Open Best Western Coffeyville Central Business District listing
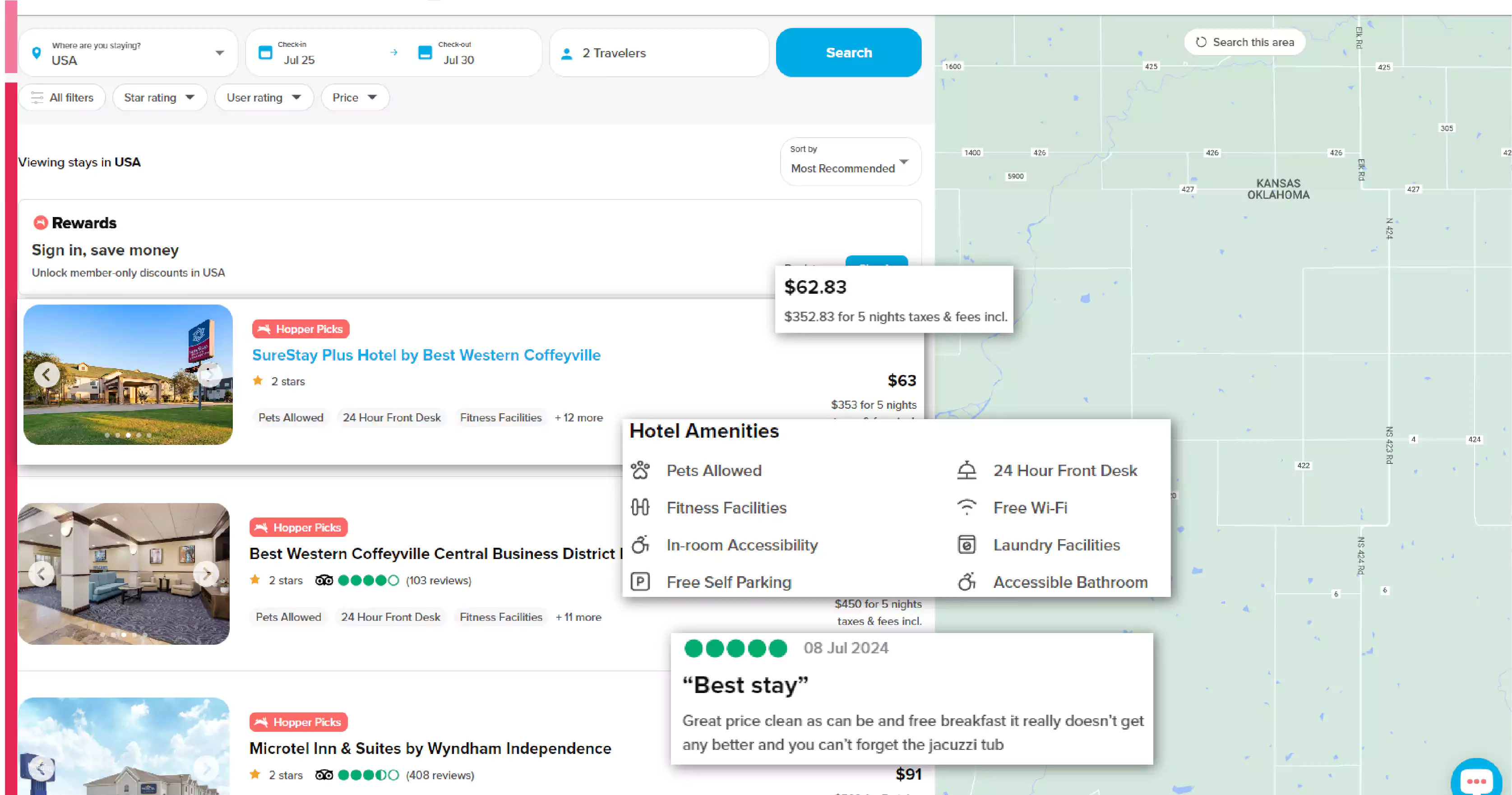The width and height of the screenshot is (1512, 795). tap(435, 554)
